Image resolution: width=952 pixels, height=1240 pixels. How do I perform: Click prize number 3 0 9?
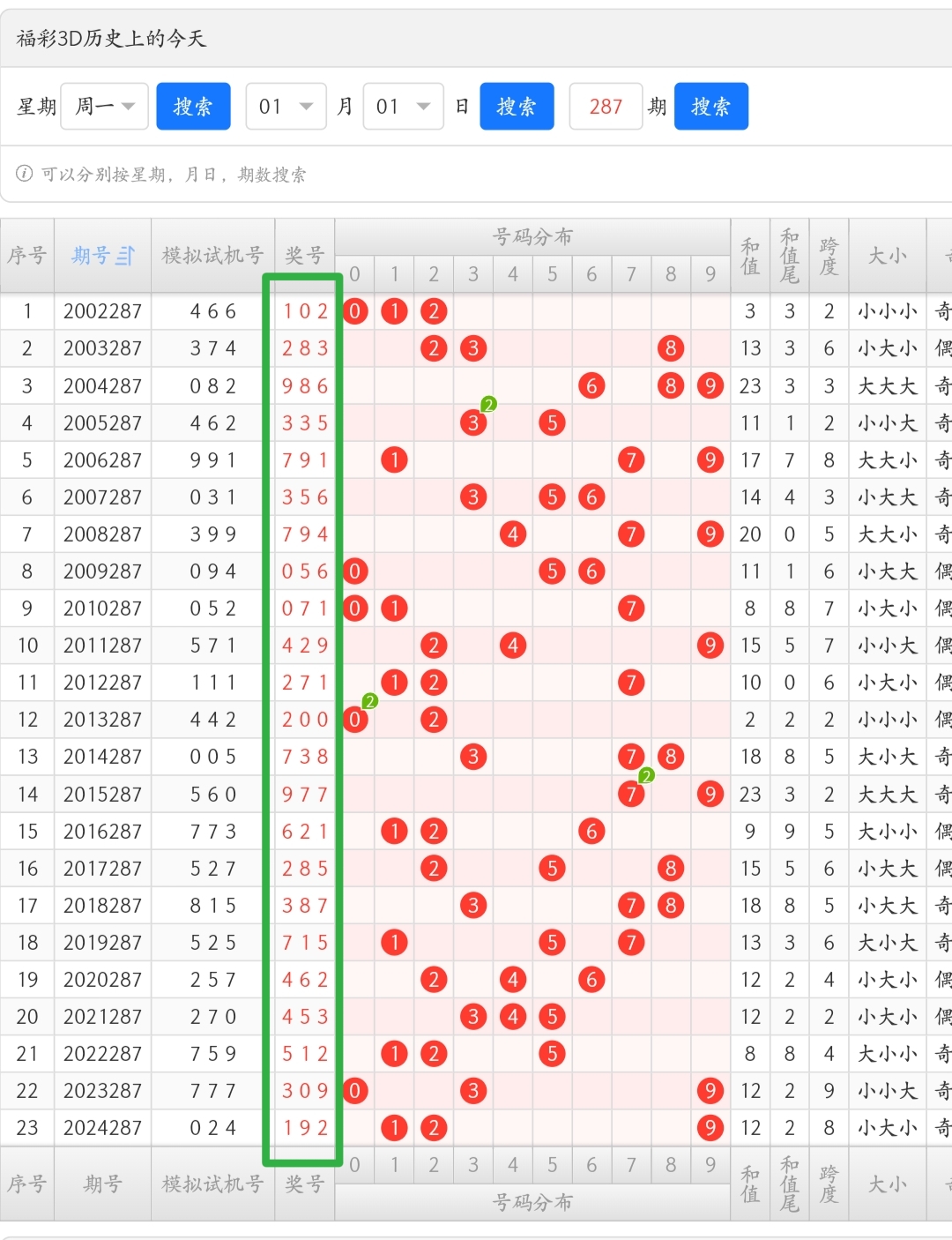[305, 1091]
